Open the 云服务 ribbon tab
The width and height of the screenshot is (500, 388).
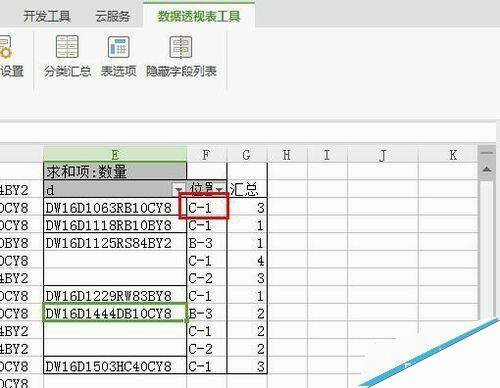(113, 16)
